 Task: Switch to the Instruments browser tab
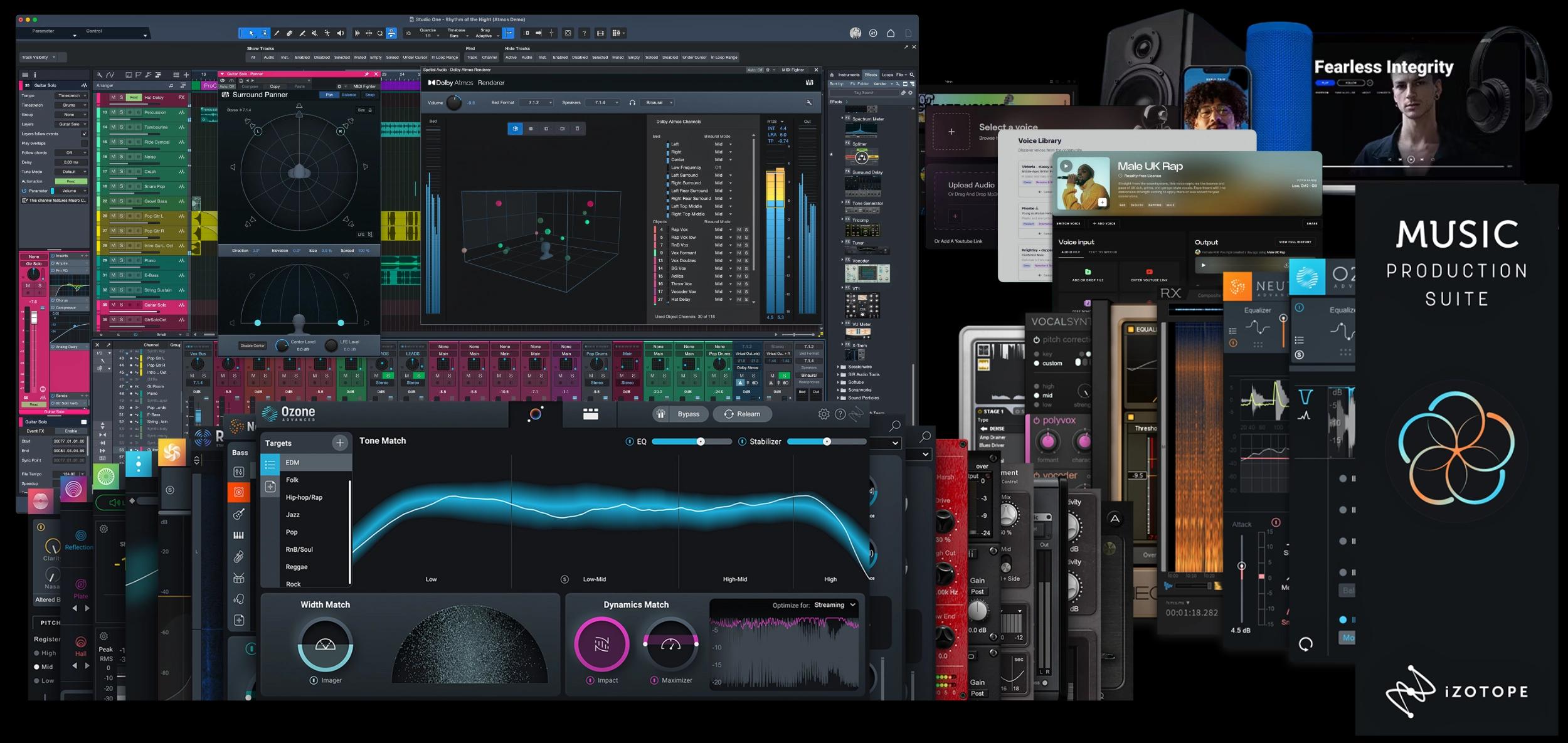tap(848, 75)
